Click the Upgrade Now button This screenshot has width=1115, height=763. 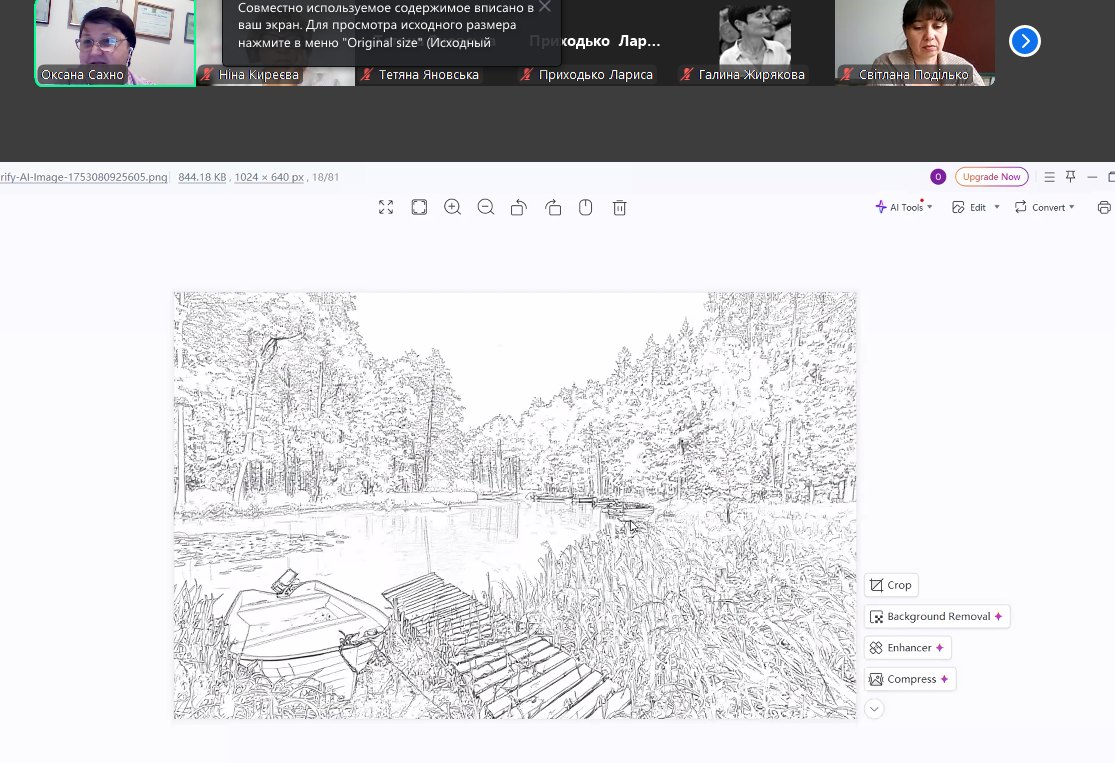[x=991, y=177]
